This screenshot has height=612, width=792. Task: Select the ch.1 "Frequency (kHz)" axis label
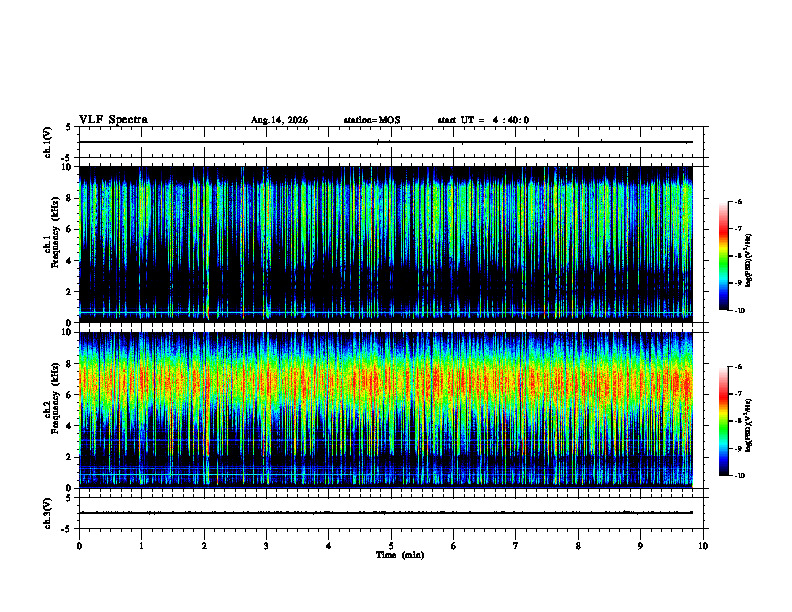point(55,232)
